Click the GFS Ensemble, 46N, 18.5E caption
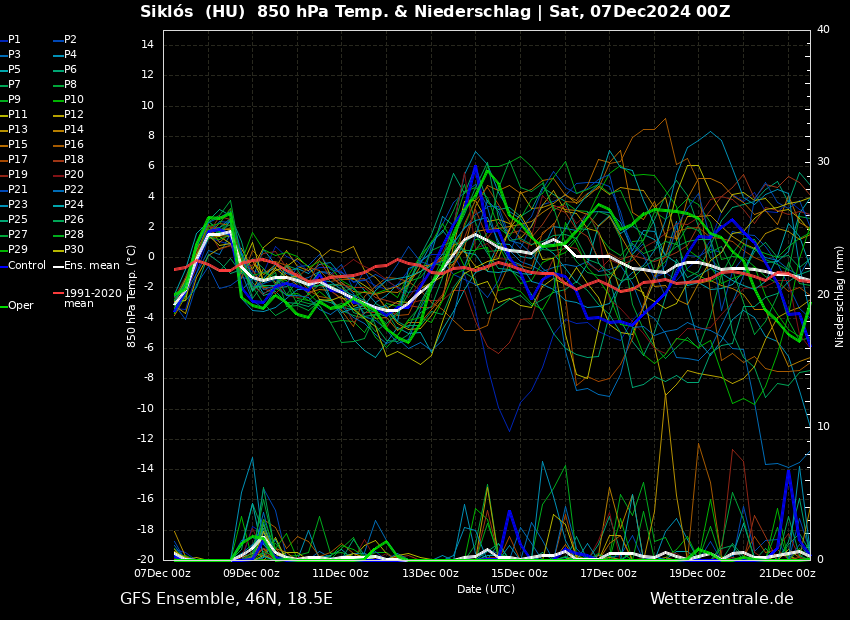This screenshot has height=620, width=850. (x=226, y=599)
